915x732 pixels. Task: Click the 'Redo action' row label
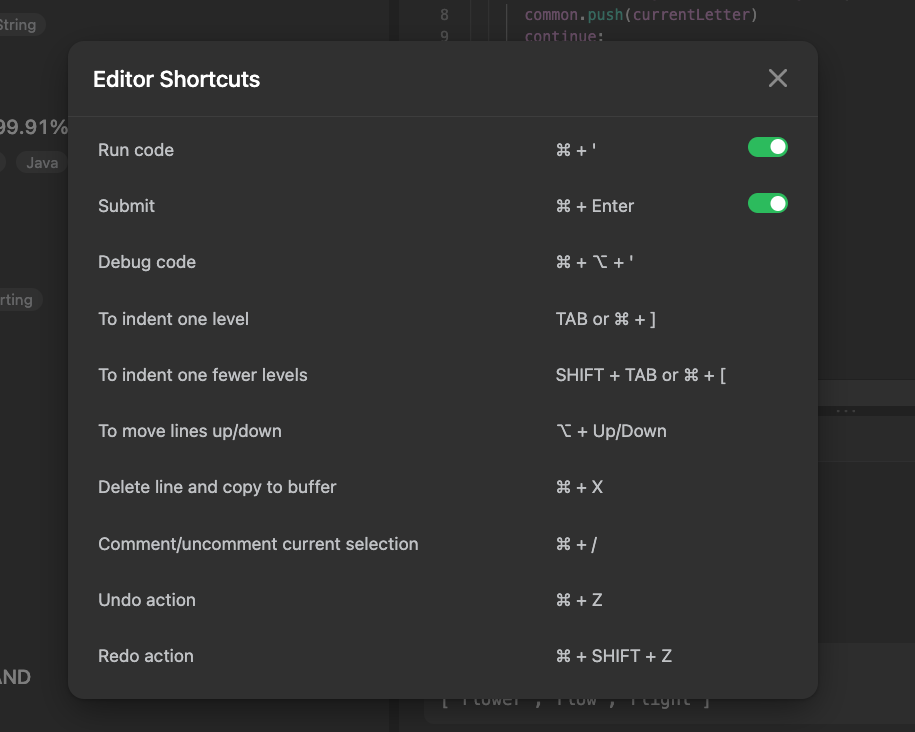point(145,656)
